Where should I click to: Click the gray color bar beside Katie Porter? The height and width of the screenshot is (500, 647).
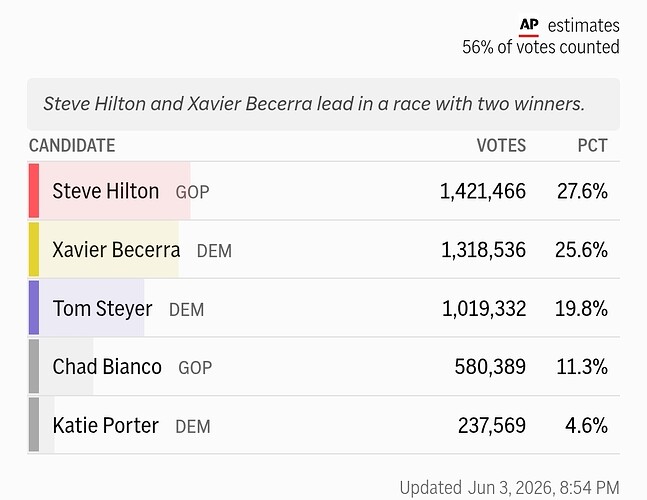click(x=34, y=425)
